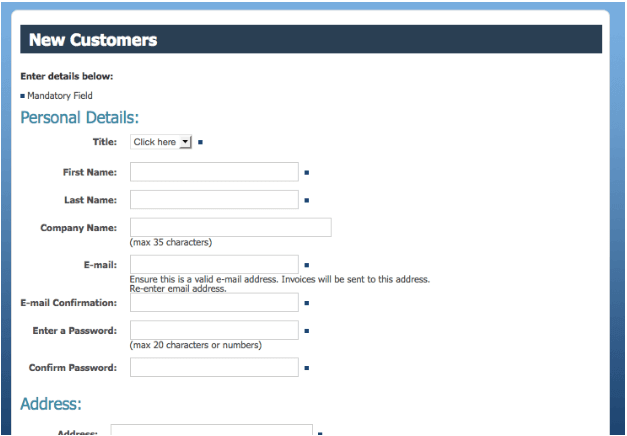Select mandatory marker beside Confirm Password

[x=306, y=368]
